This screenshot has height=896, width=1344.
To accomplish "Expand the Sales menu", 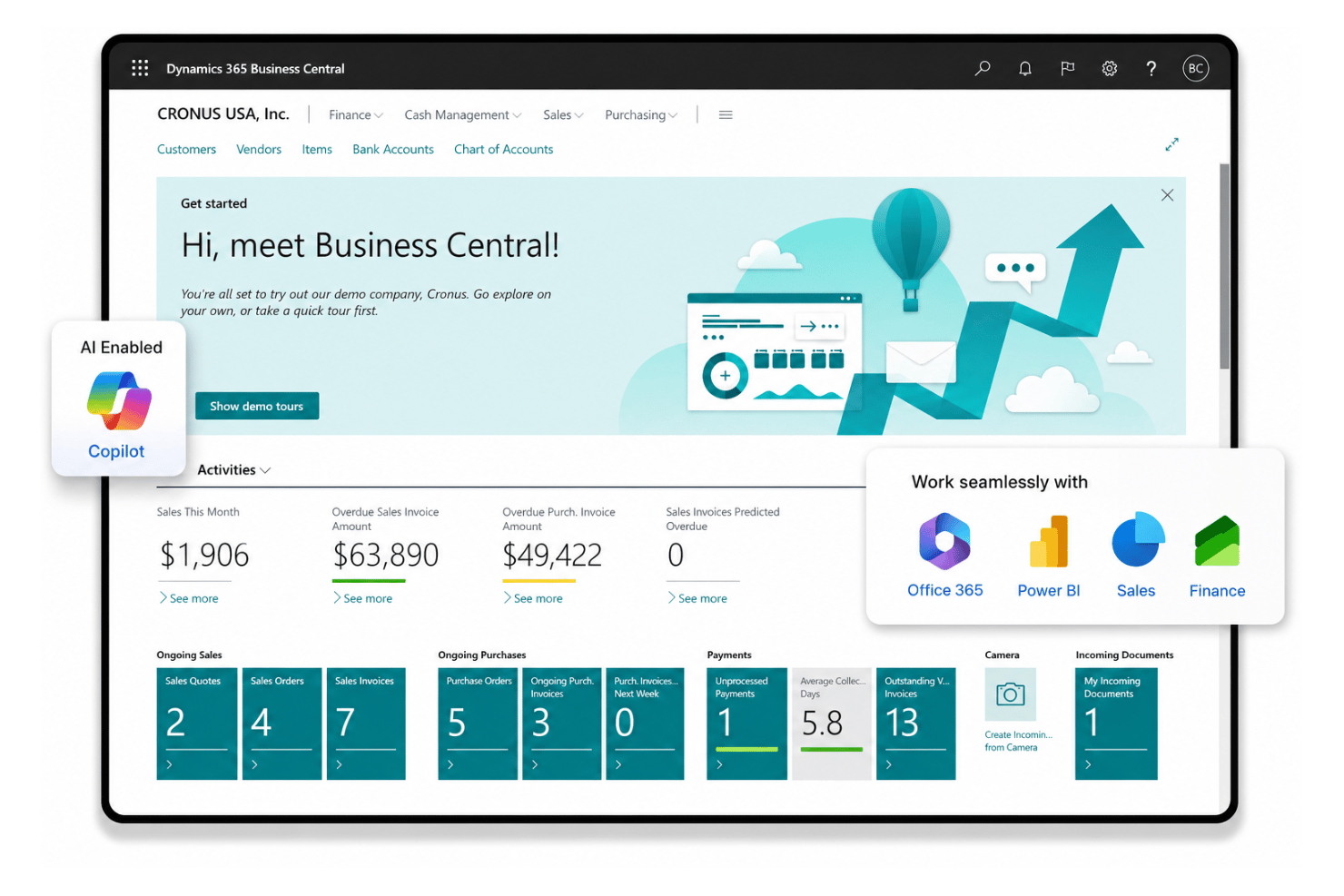I will [563, 115].
